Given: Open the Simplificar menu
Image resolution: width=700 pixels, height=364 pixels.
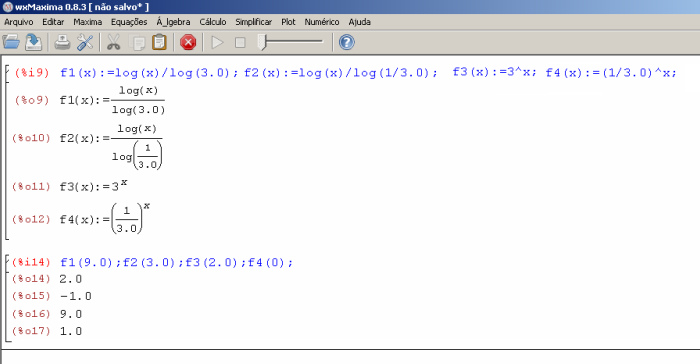Looking at the screenshot, I should pos(254,22).
